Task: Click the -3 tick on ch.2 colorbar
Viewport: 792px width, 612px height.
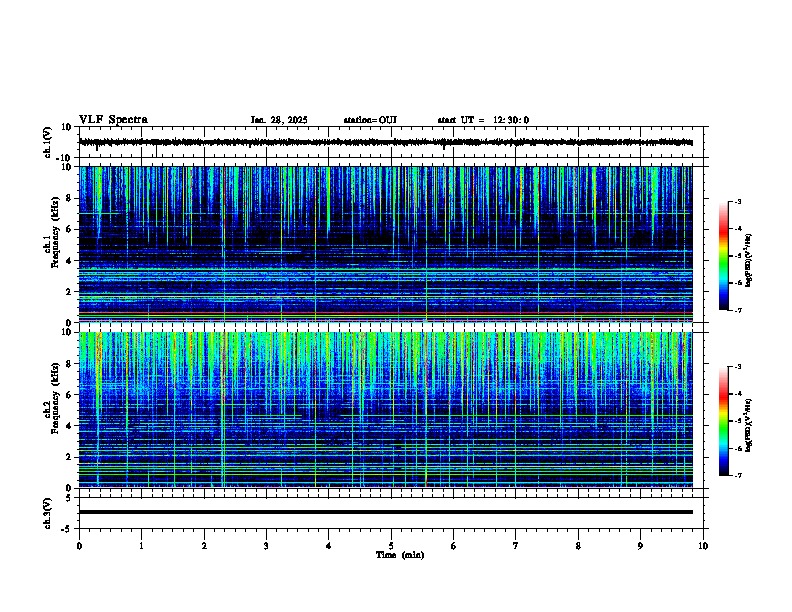Action: [738, 367]
